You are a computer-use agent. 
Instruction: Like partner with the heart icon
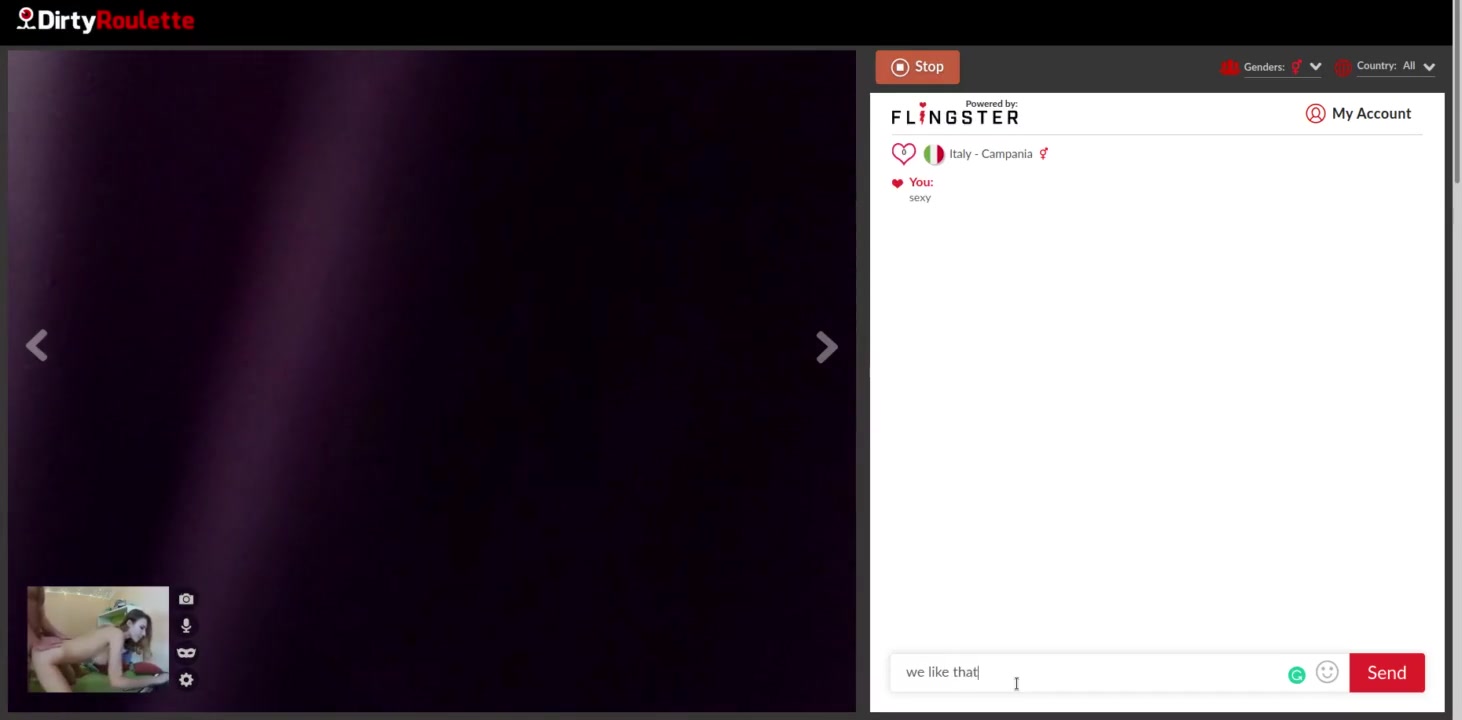pos(903,153)
